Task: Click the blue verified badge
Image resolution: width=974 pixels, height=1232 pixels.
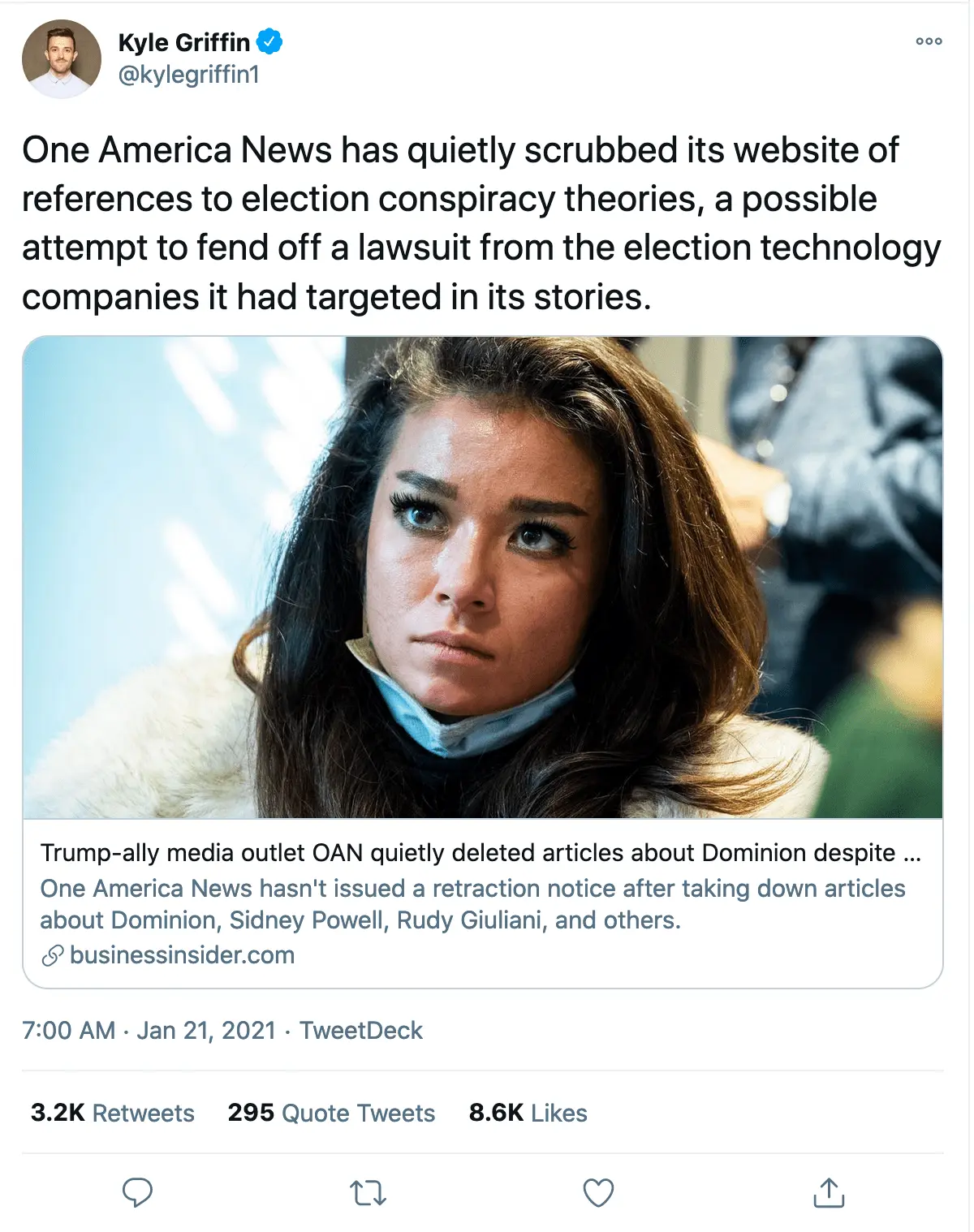Action: pyautogui.click(x=269, y=41)
